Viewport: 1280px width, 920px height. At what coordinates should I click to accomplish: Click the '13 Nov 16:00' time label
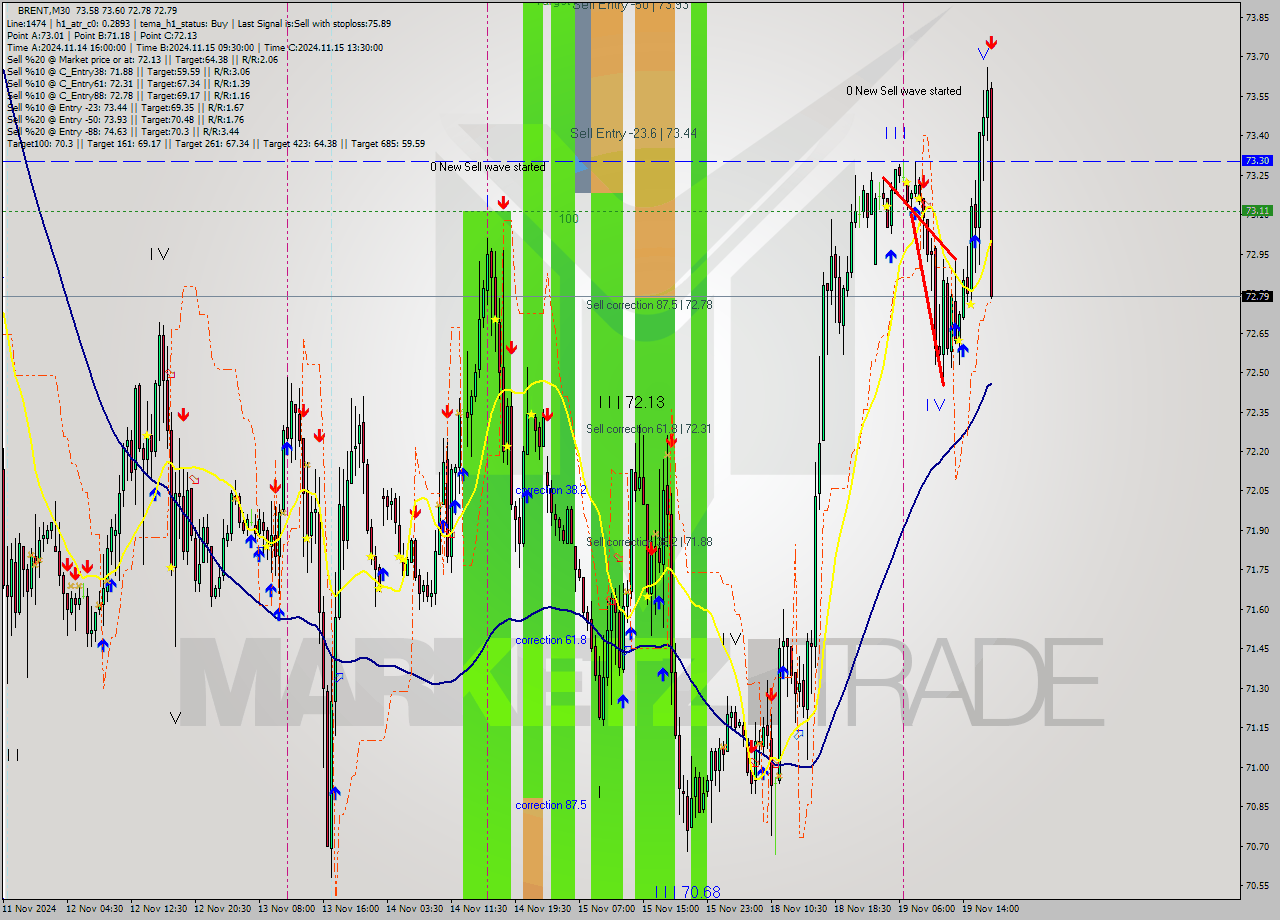(x=350, y=909)
